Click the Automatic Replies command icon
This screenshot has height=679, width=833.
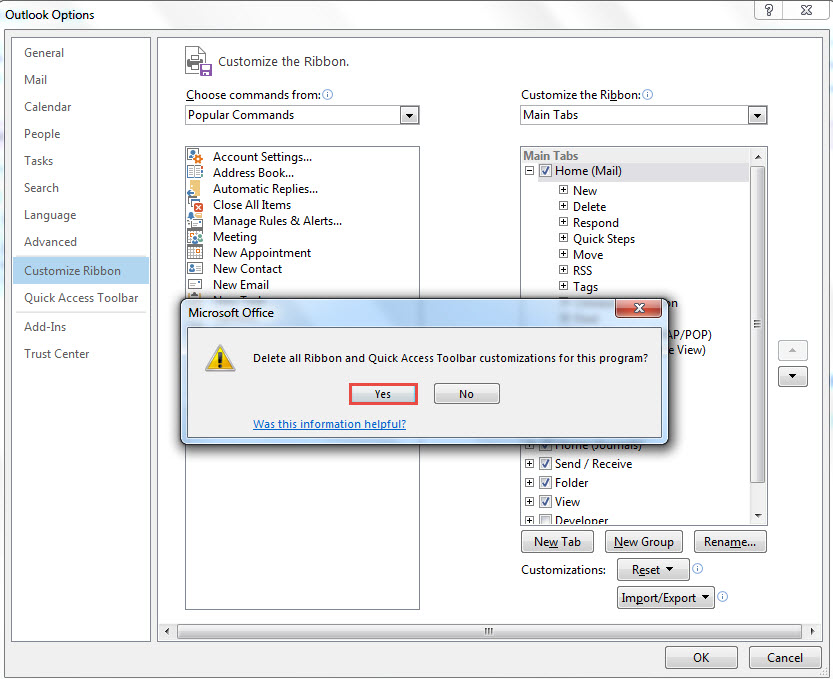[195, 188]
